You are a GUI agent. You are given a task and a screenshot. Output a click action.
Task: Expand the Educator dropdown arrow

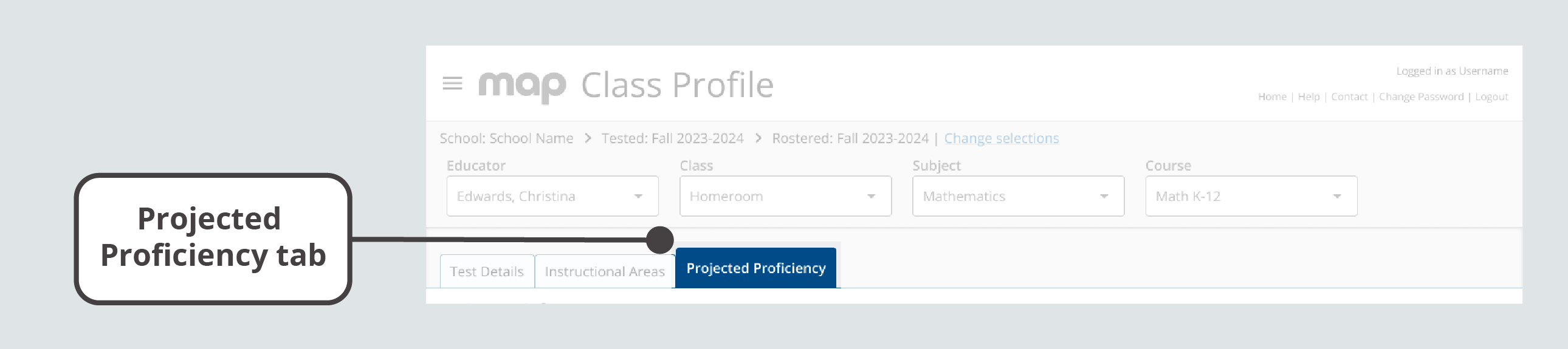[638, 197]
